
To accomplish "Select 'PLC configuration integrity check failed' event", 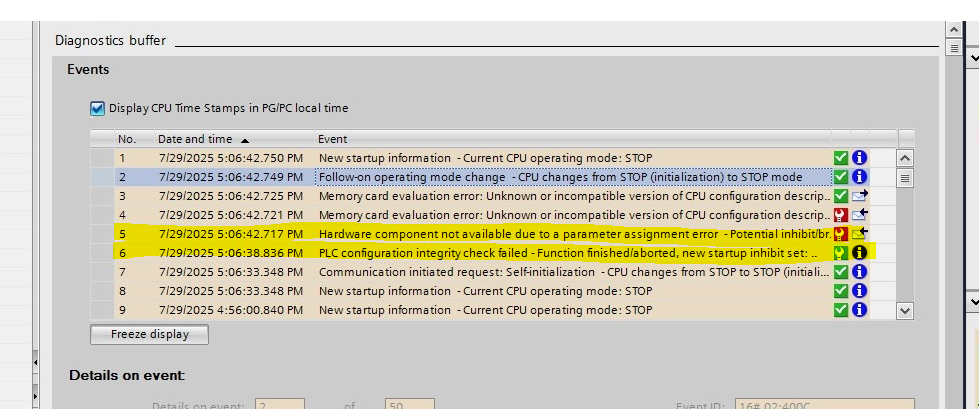I will tap(568, 254).
